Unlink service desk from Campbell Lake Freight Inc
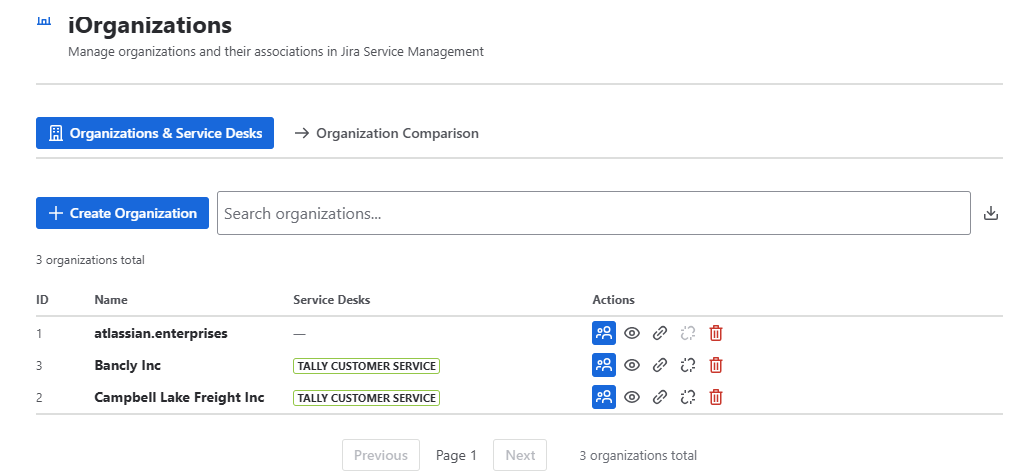 (x=688, y=397)
